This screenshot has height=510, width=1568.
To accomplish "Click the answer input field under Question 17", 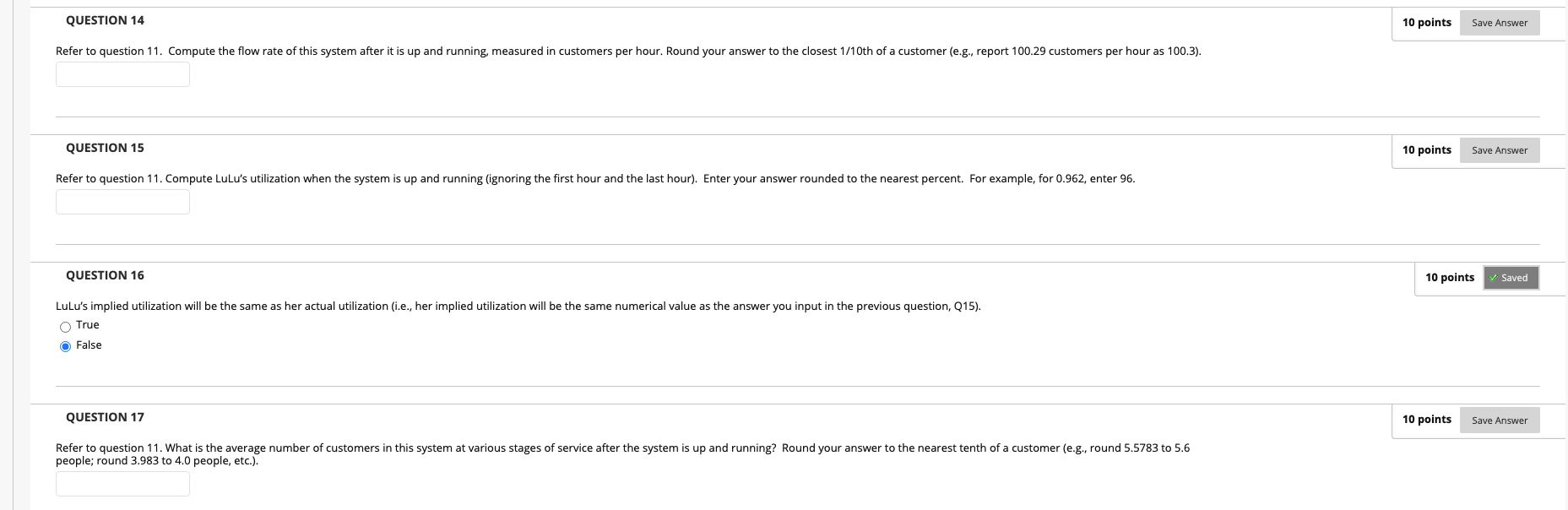I will point(122,484).
